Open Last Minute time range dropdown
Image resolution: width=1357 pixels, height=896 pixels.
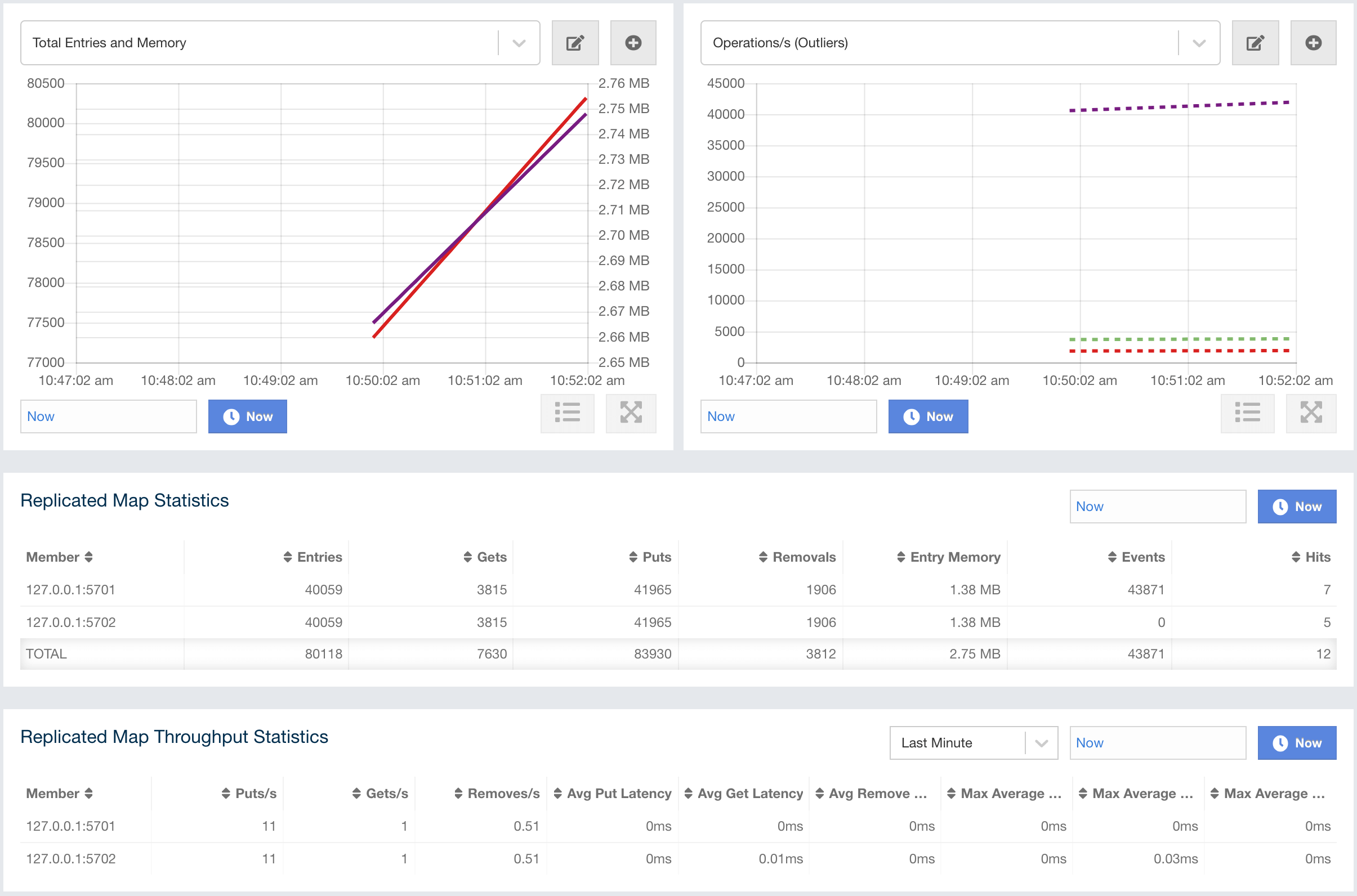1041,743
